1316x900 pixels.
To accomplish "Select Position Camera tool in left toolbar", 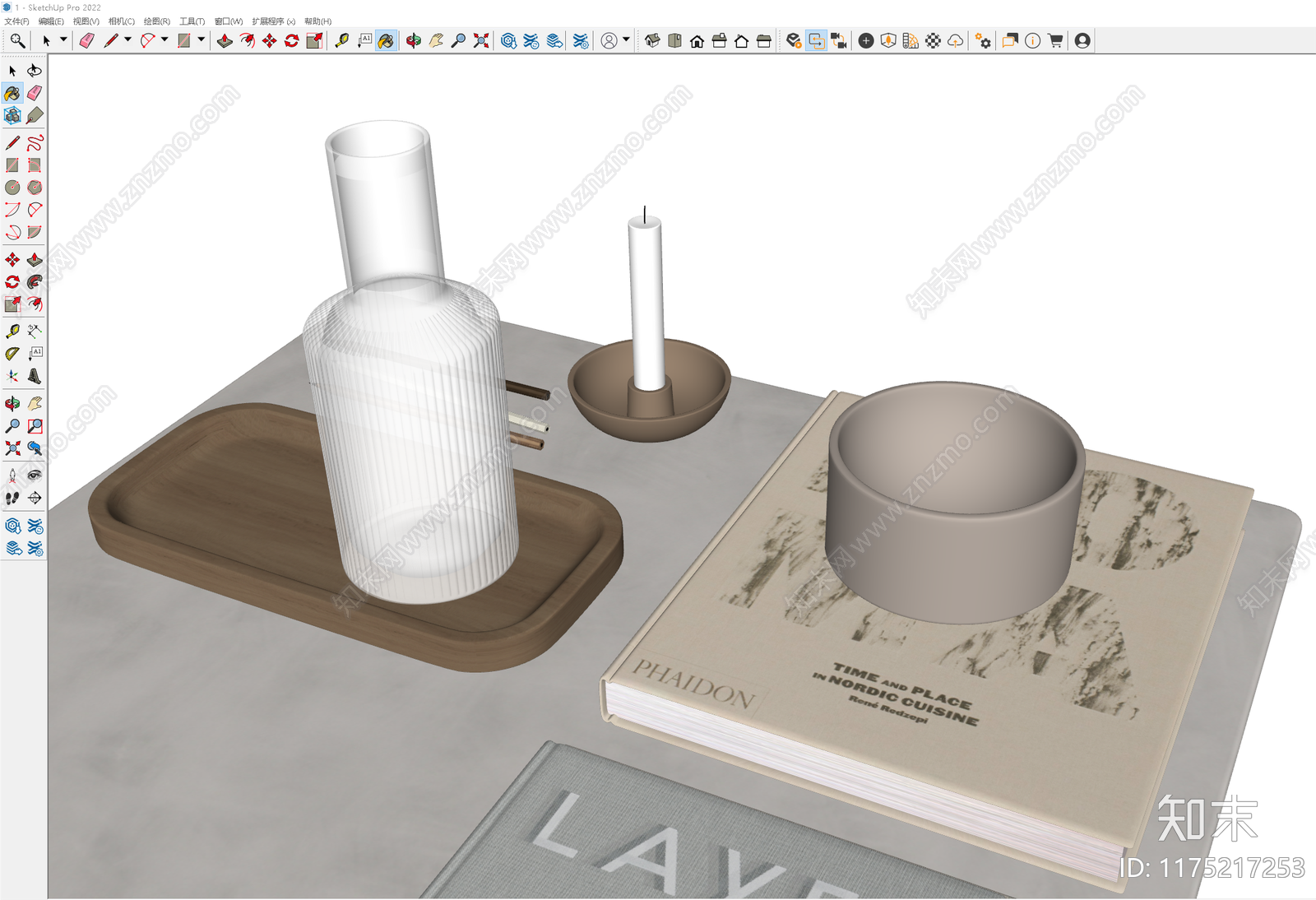I will (x=12, y=476).
